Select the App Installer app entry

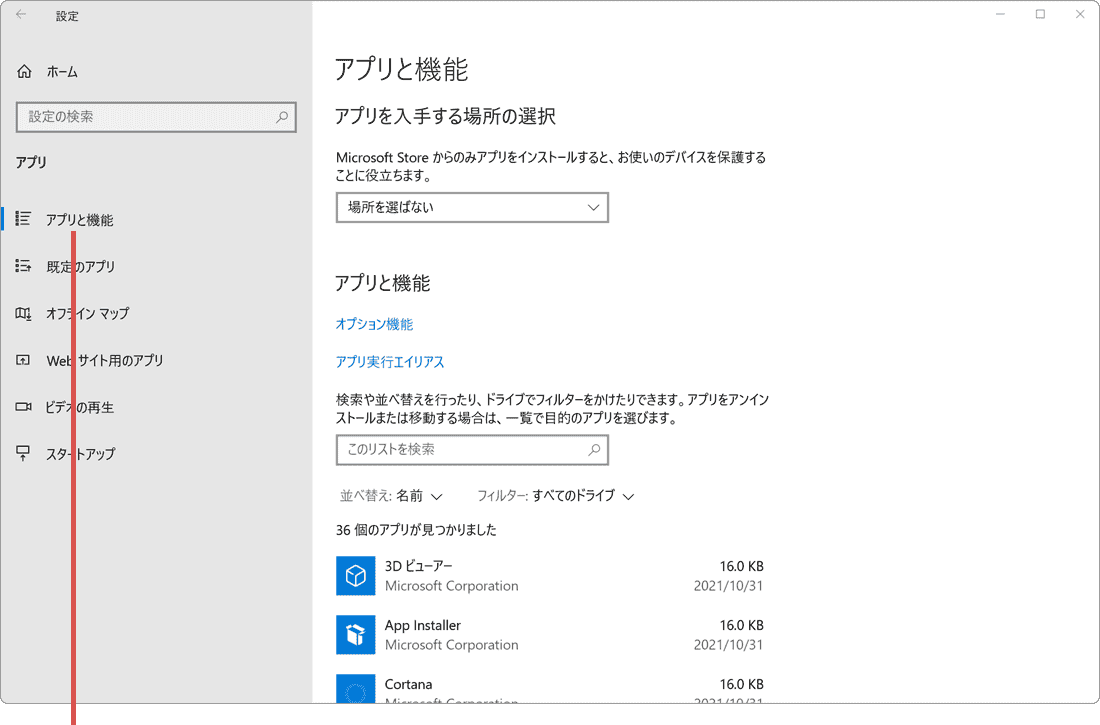pyautogui.click(x=423, y=634)
